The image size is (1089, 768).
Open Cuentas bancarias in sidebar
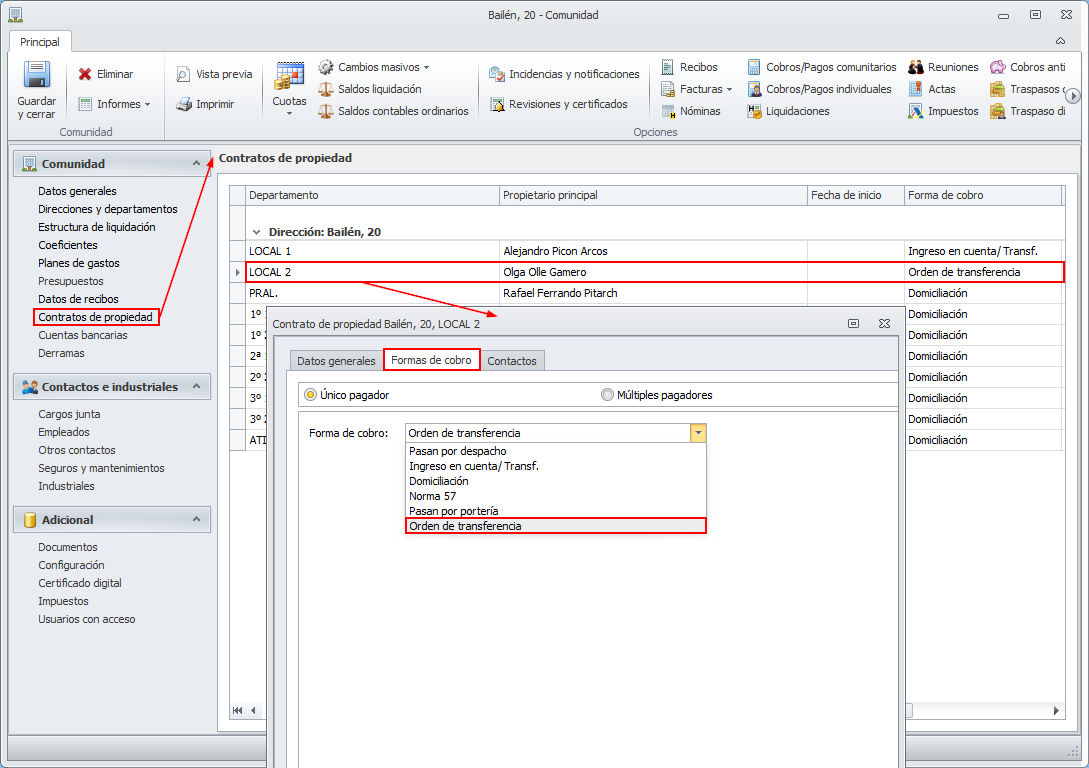pos(83,335)
